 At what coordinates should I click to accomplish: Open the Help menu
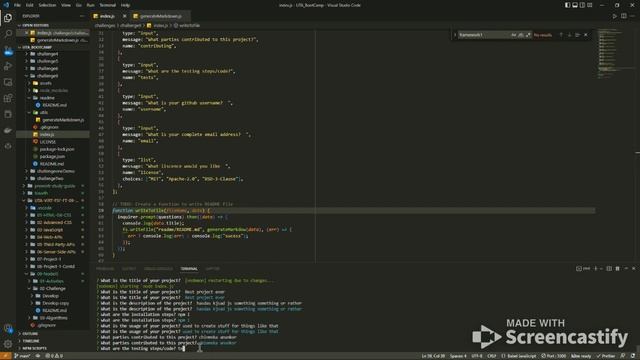coord(125,5)
